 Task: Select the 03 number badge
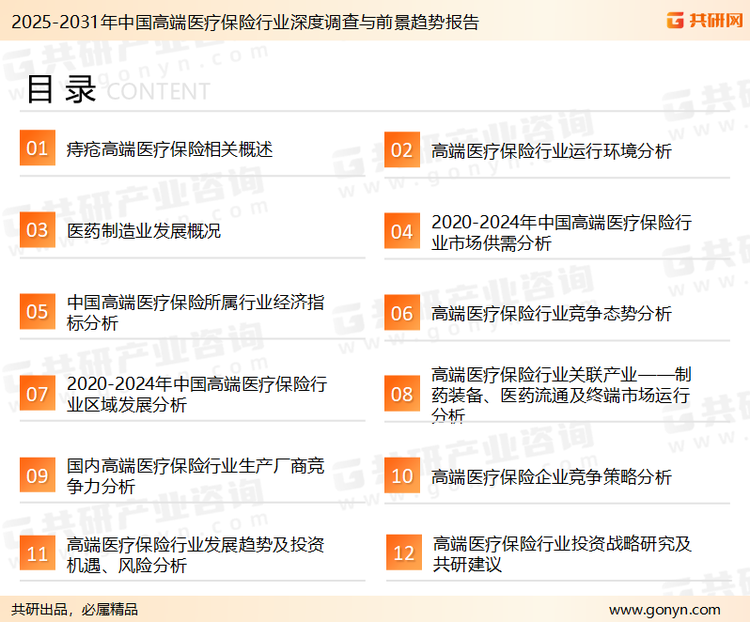(37, 231)
